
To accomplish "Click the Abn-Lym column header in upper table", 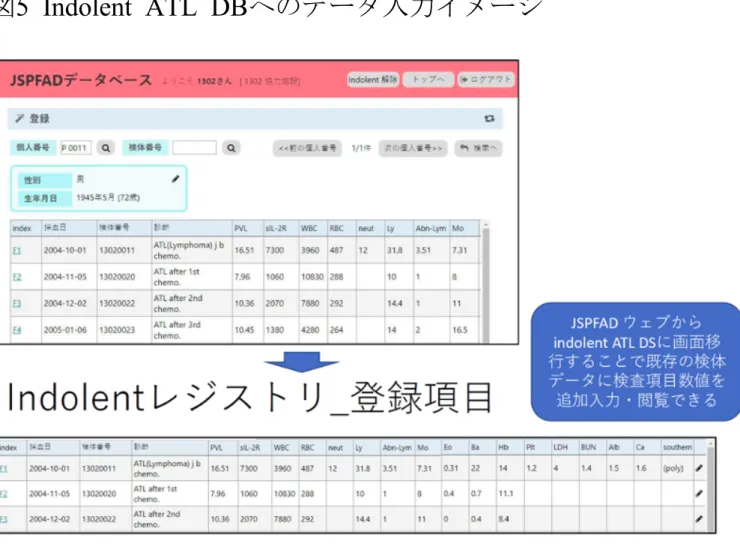I will pos(431,228).
